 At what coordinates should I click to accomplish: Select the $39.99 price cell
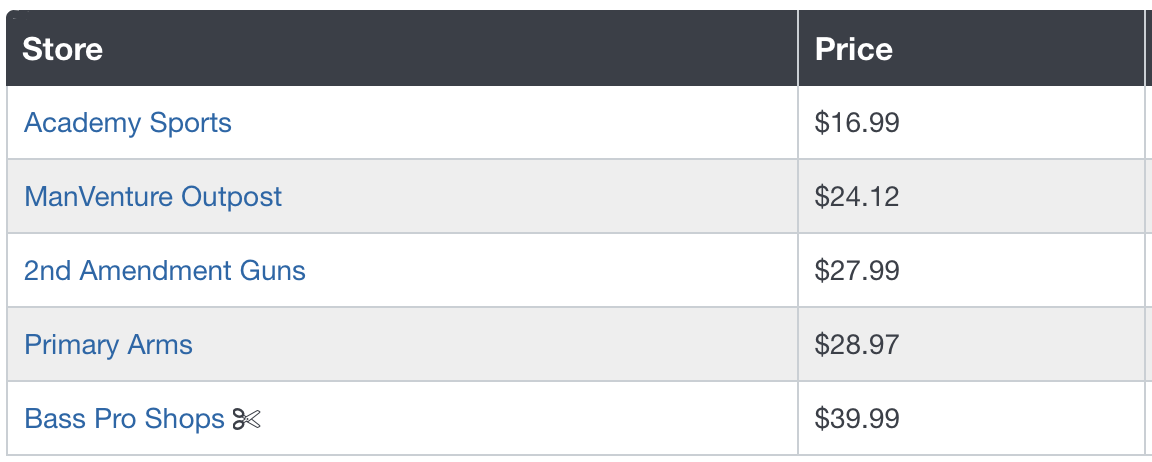tap(971, 418)
